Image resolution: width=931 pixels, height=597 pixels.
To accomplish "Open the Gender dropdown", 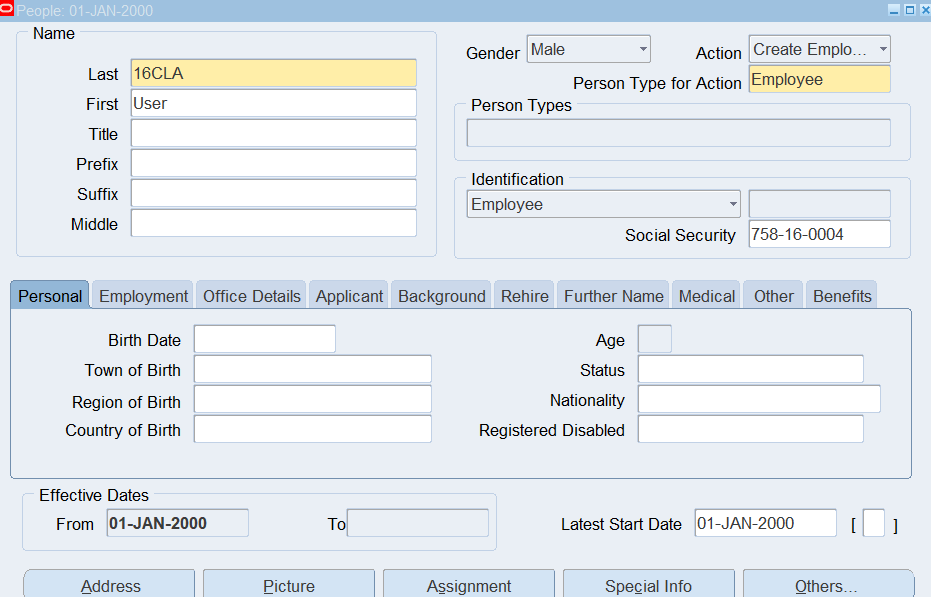I will point(643,49).
